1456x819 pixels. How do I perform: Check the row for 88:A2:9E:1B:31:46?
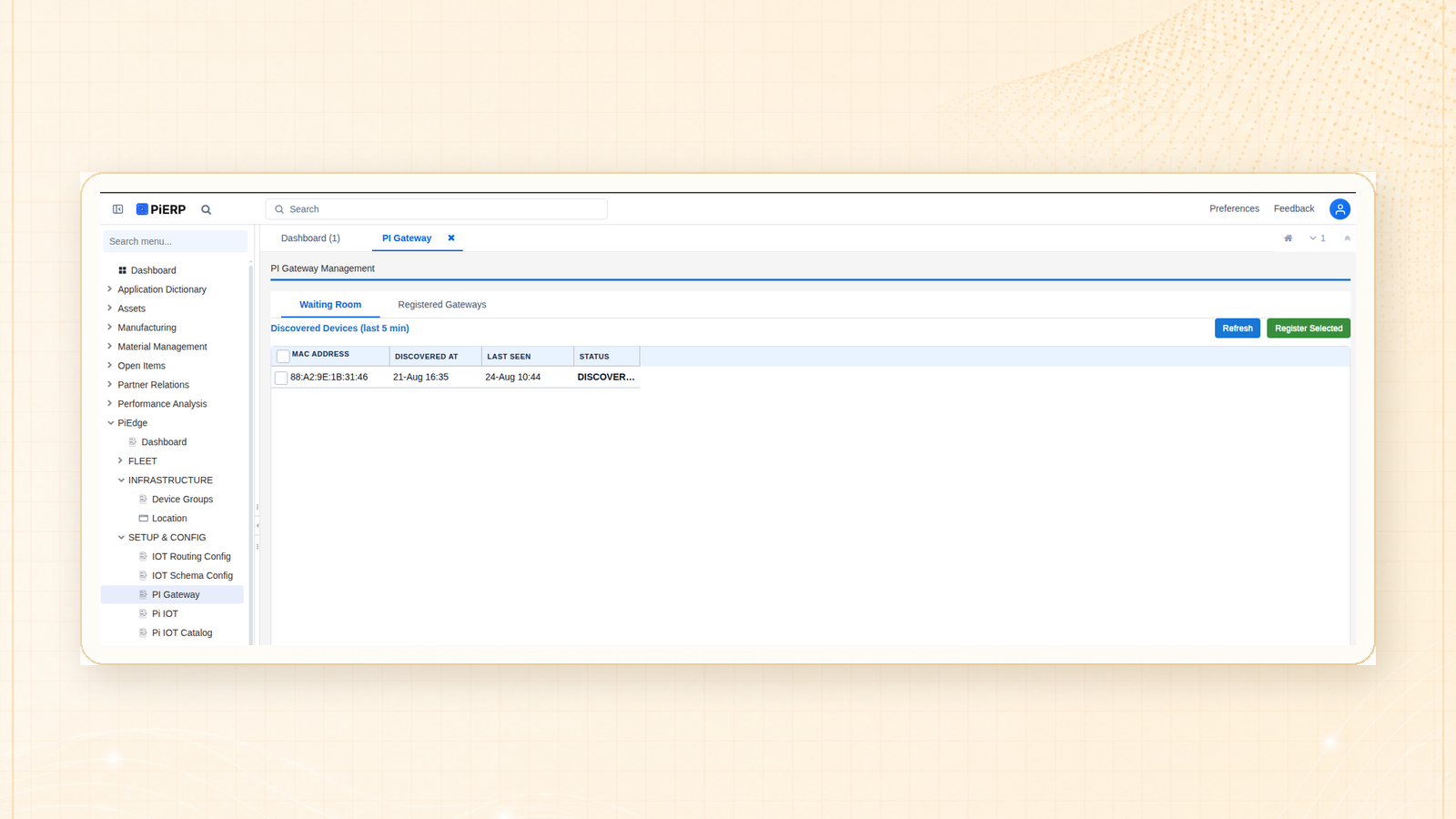click(281, 378)
